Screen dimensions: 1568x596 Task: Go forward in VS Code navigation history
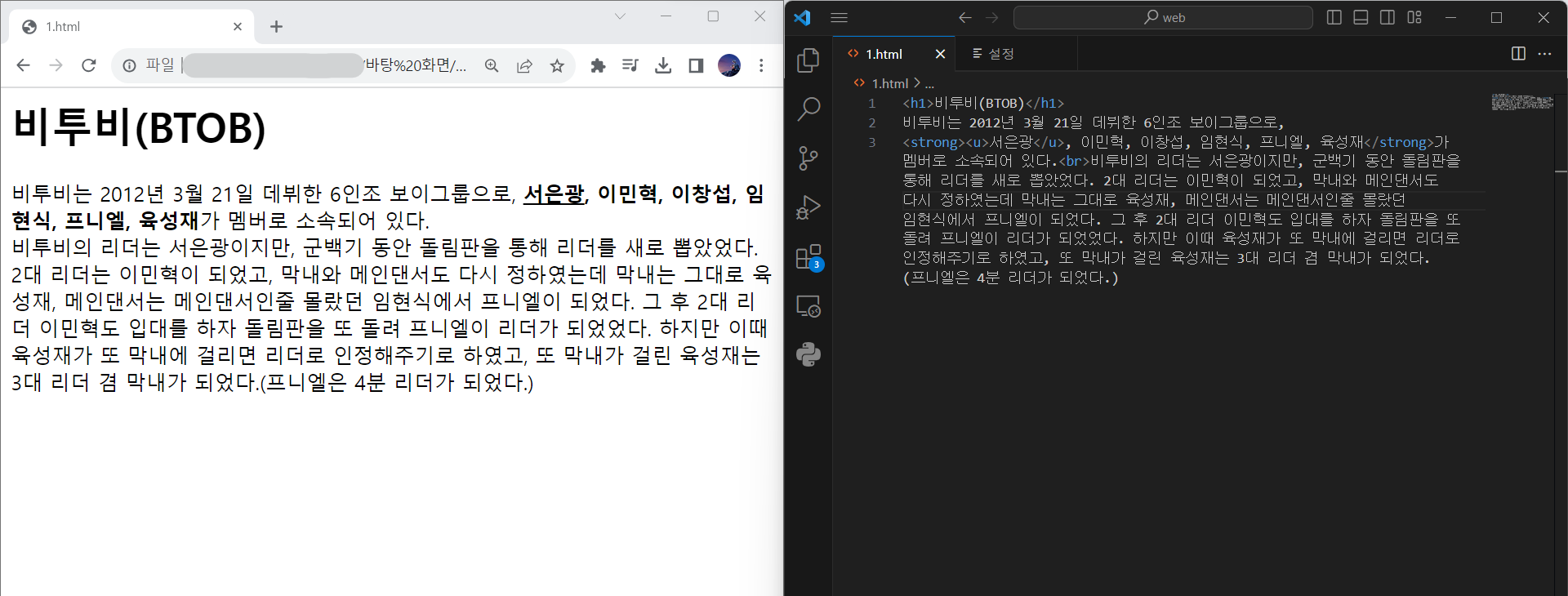pyautogui.click(x=992, y=17)
